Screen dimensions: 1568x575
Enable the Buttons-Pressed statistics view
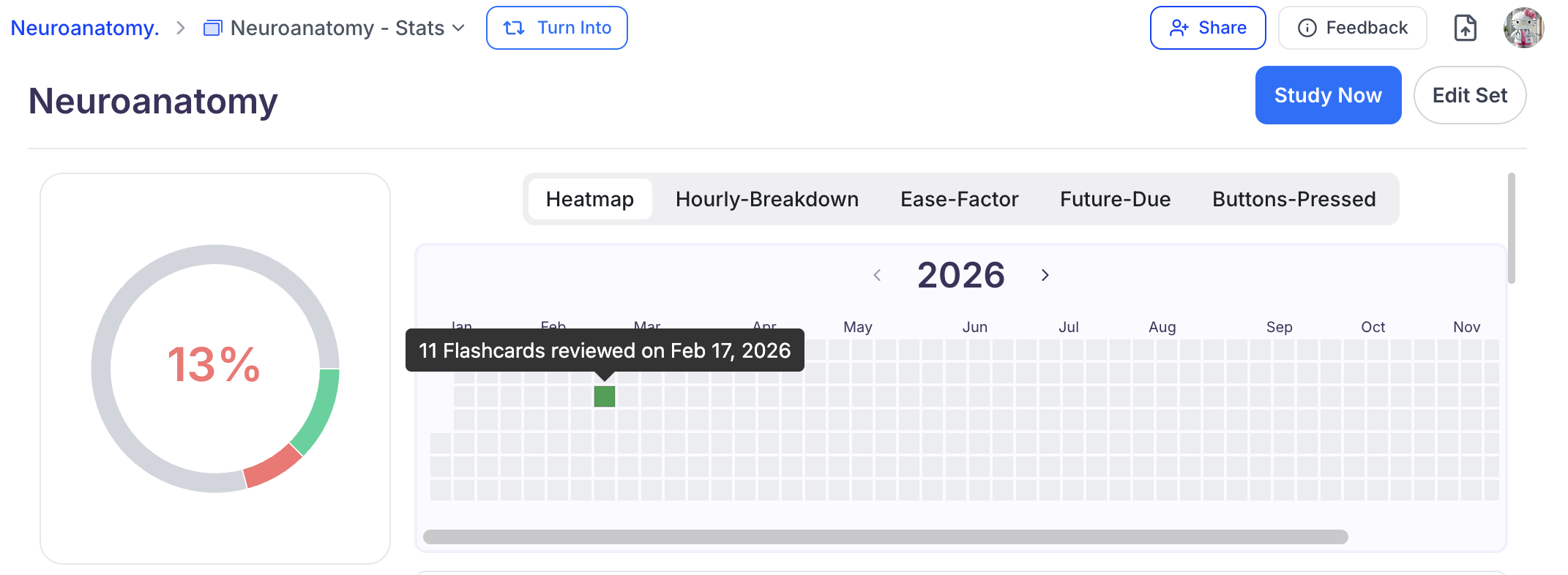pyautogui.click(x=1293, y=198)
